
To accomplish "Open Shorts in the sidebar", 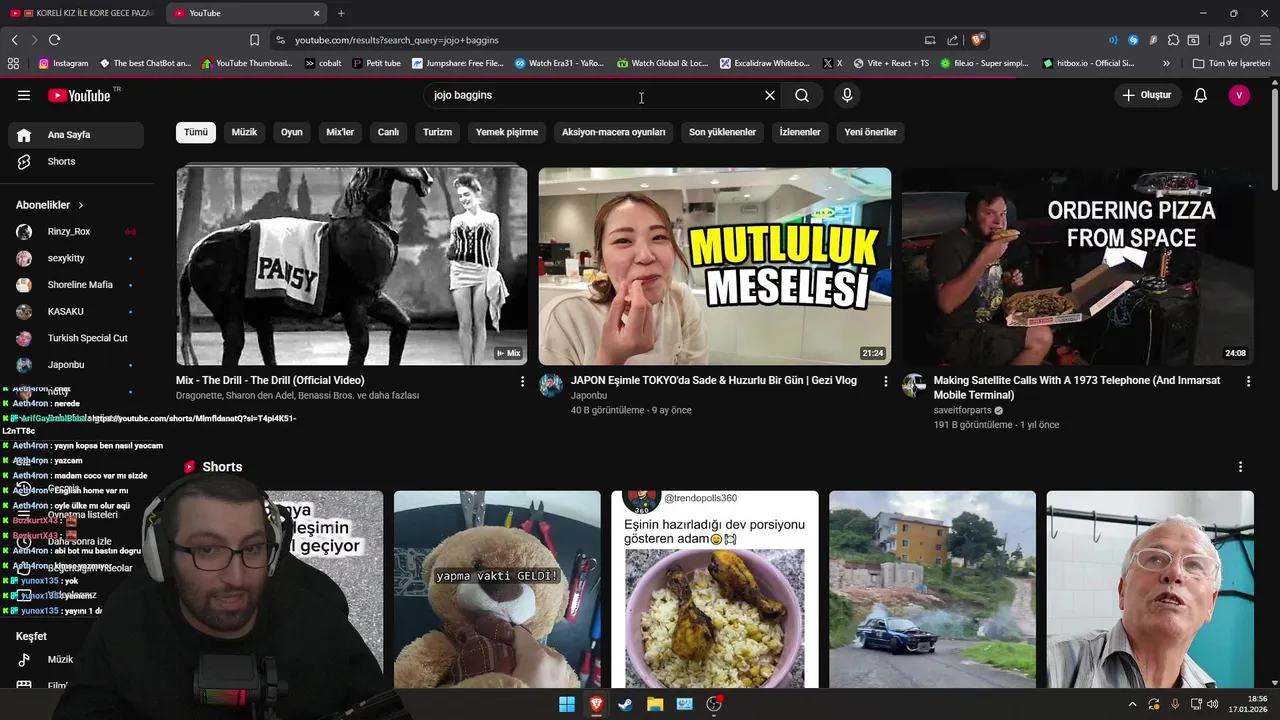I will coord(76,161).
